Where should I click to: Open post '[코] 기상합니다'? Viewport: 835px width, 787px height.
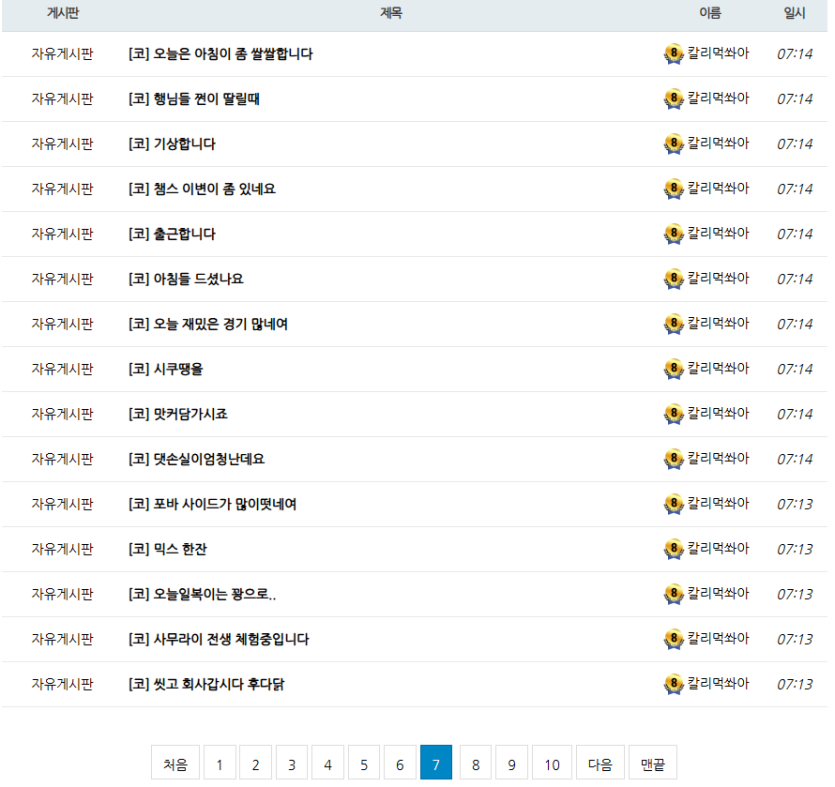(x=172, y=144)
